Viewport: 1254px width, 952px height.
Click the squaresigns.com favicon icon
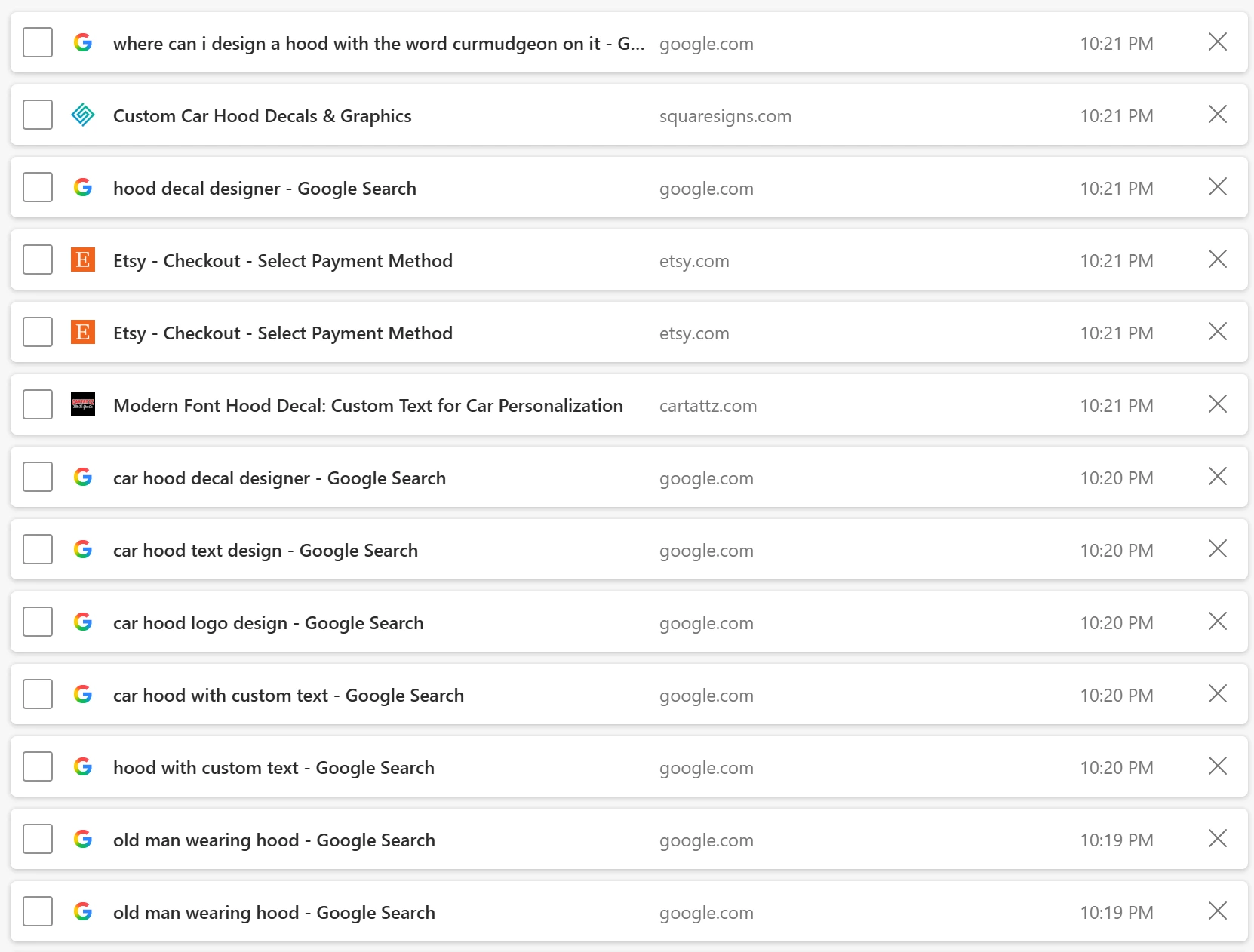point(83,115)
